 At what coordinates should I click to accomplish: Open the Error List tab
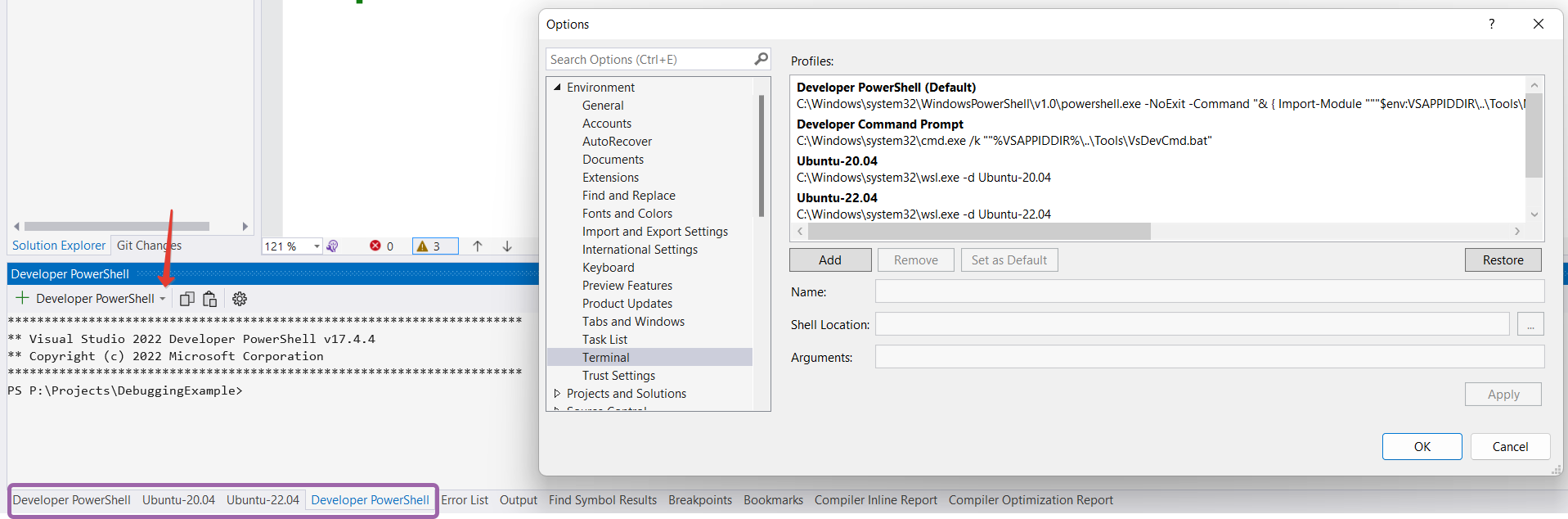pos(465,499)
